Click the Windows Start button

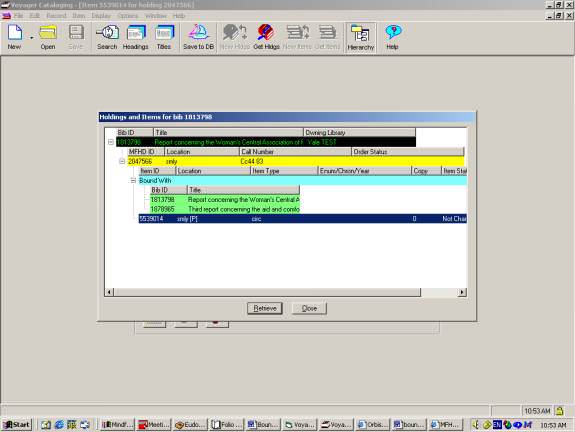pyautogui.click(x=17, y=425)
